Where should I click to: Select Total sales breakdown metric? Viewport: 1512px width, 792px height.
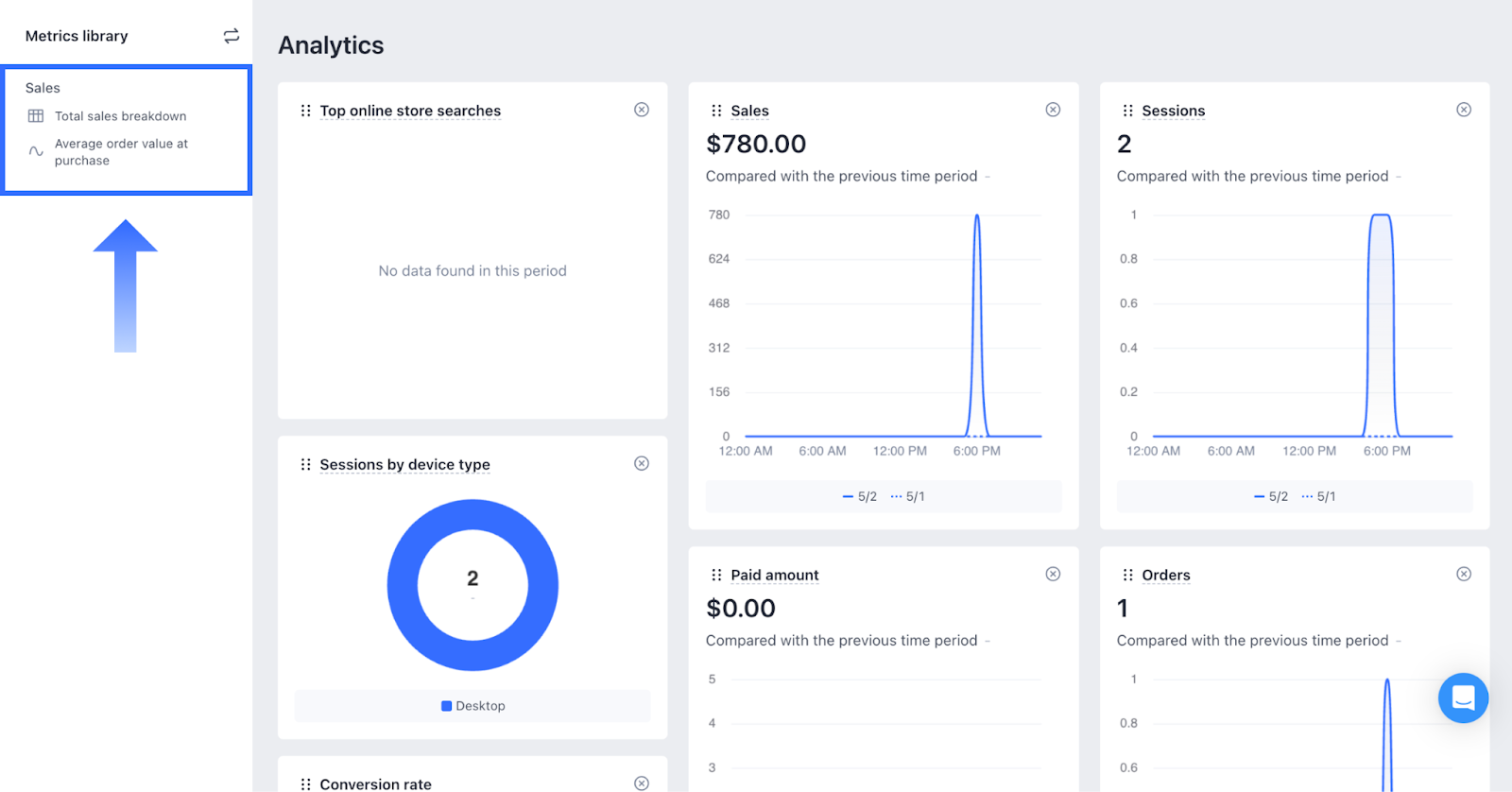point(120,116)
